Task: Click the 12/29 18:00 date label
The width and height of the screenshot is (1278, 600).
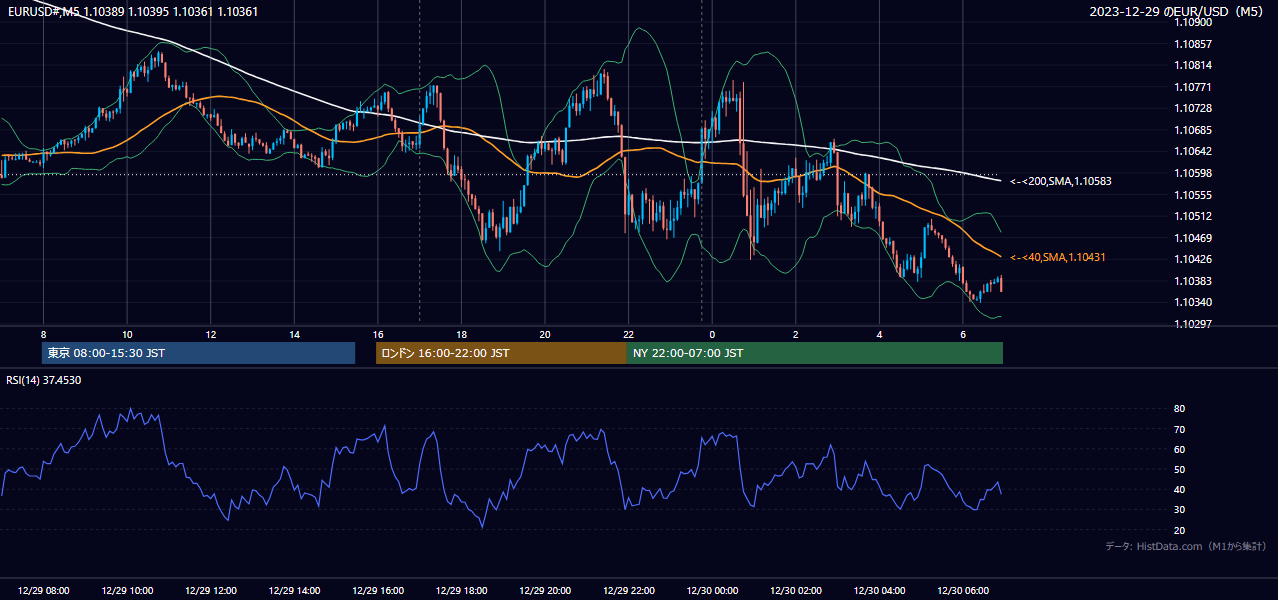Action: (461, 591)
